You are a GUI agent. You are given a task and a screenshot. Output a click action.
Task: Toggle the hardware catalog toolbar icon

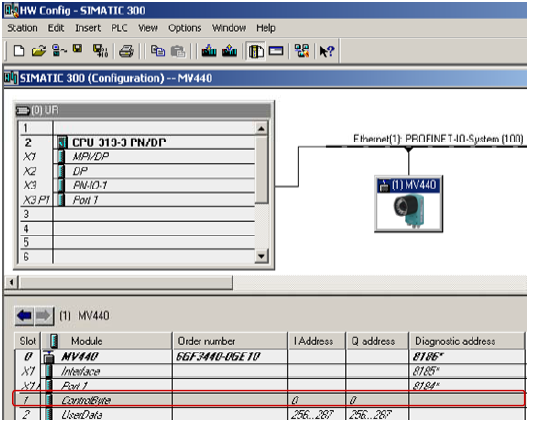click(x=256, y=51)
